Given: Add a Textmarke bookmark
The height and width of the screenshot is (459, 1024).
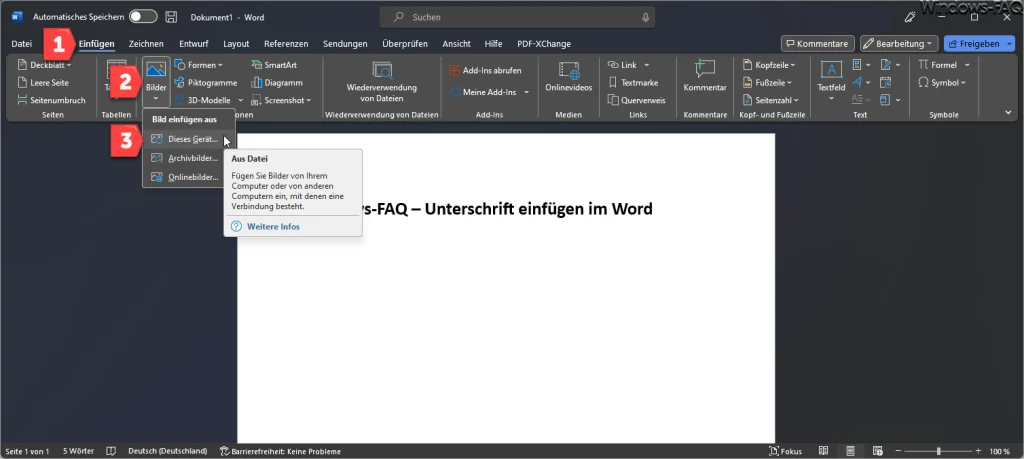Looking at the screenshot, I should [633, 83].
